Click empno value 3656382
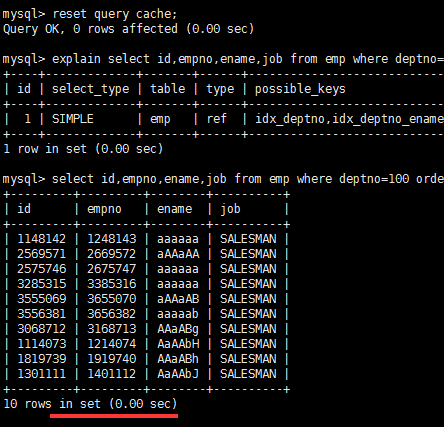 [x=112, y=314]
